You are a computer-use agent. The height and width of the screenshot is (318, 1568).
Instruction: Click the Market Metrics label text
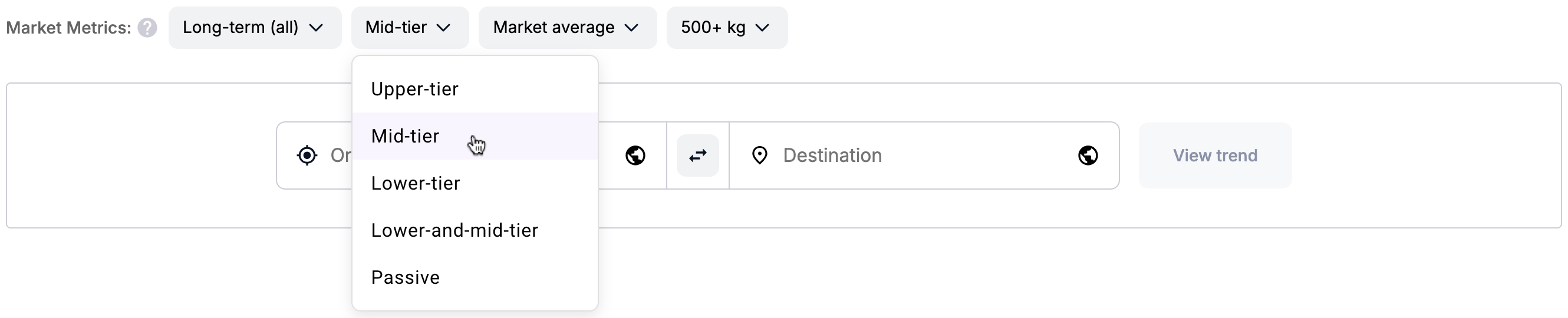click(x=69, y=28)
